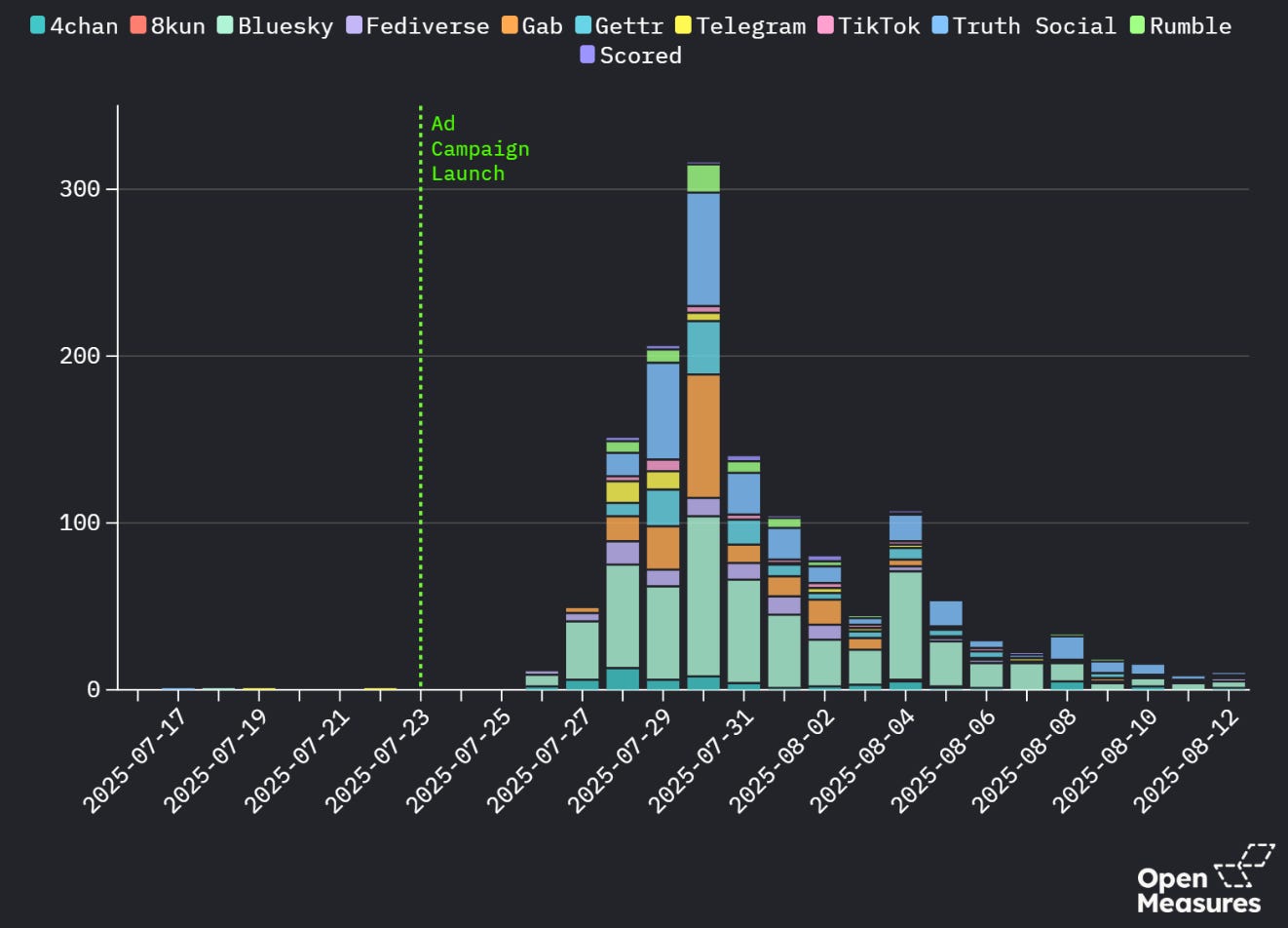1288x928 pixels.
Task: Click the Gab legend color swatch
Action: (510, 24)
